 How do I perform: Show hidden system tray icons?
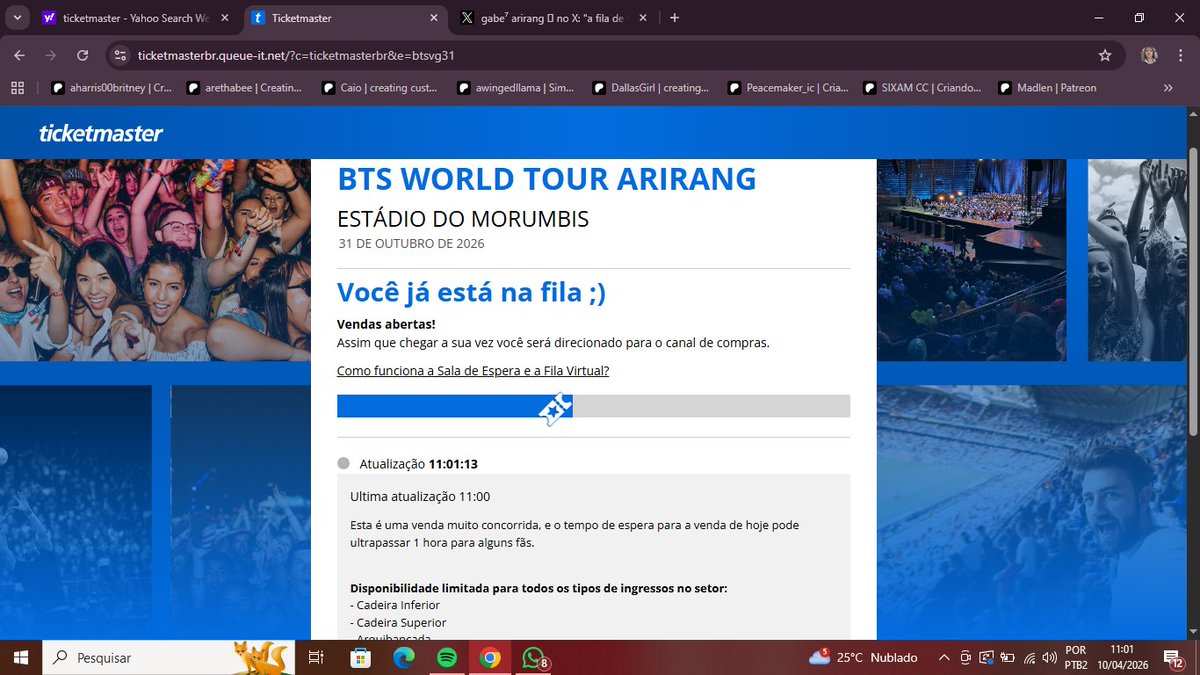click(943, 657)
